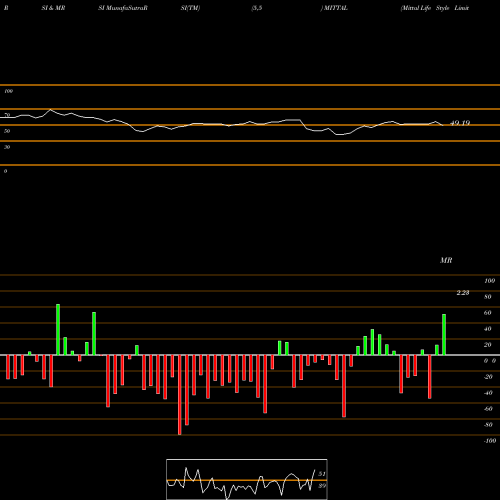Click the MR indicator label
This screenshot has height=500, width=500.
click(446, 260)
